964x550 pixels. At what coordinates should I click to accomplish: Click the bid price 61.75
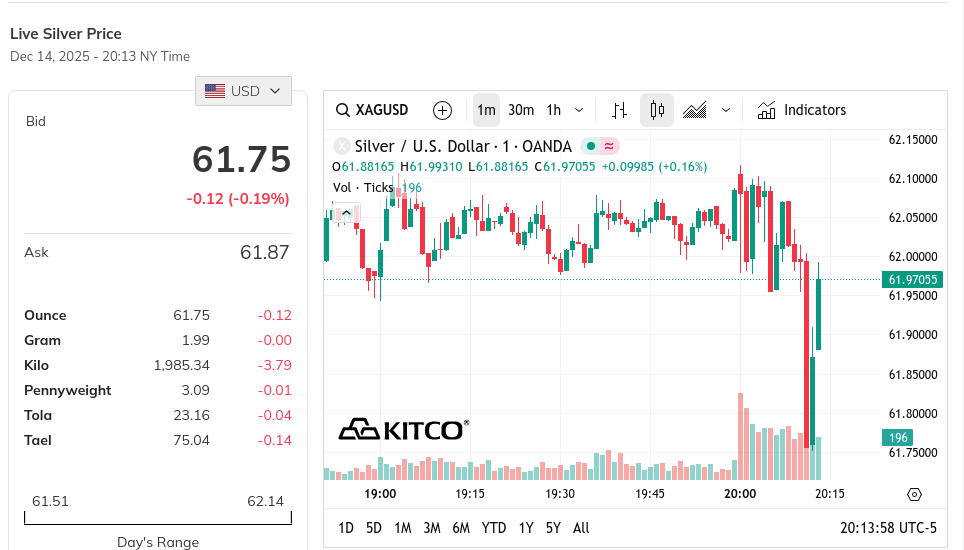[242, 159]
